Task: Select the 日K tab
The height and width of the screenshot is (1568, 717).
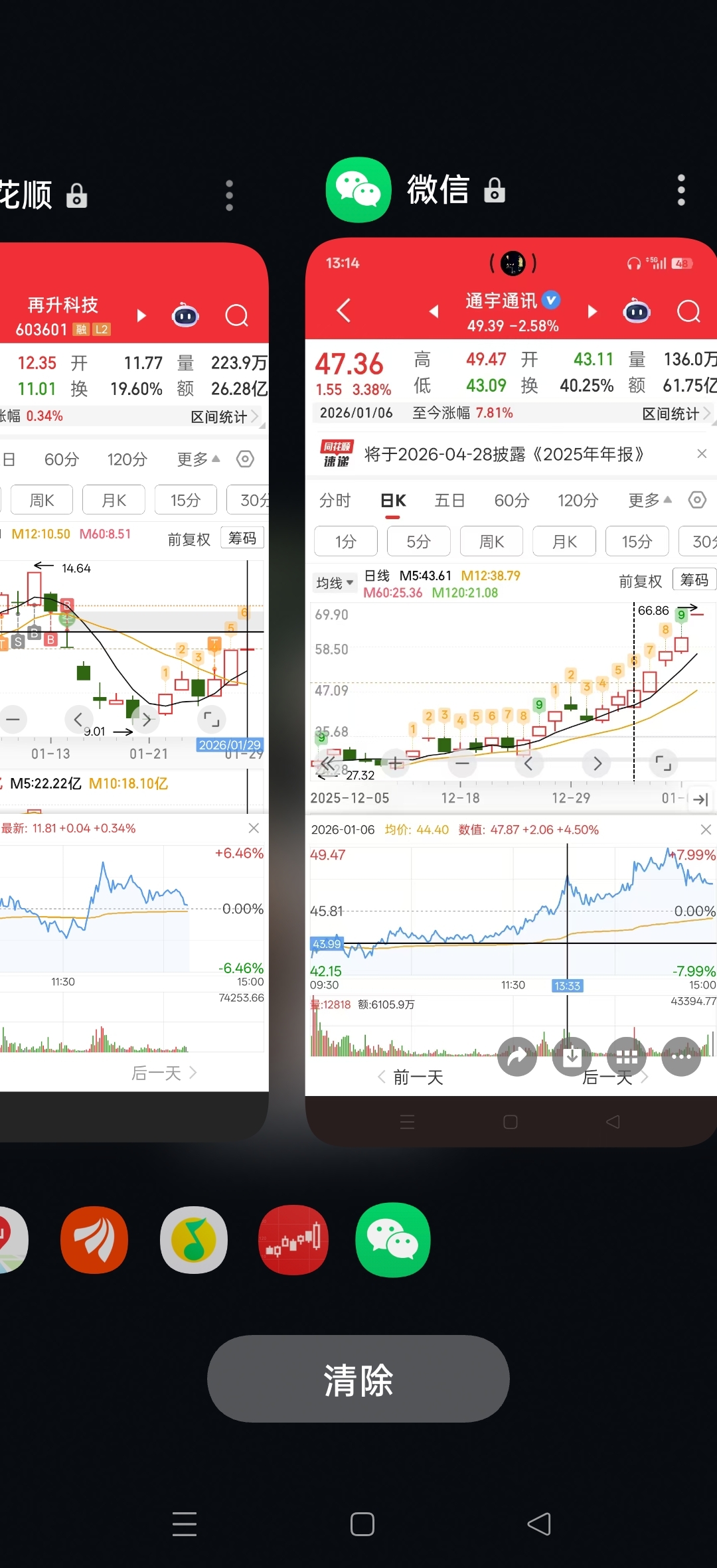Action: click(393, 501)
